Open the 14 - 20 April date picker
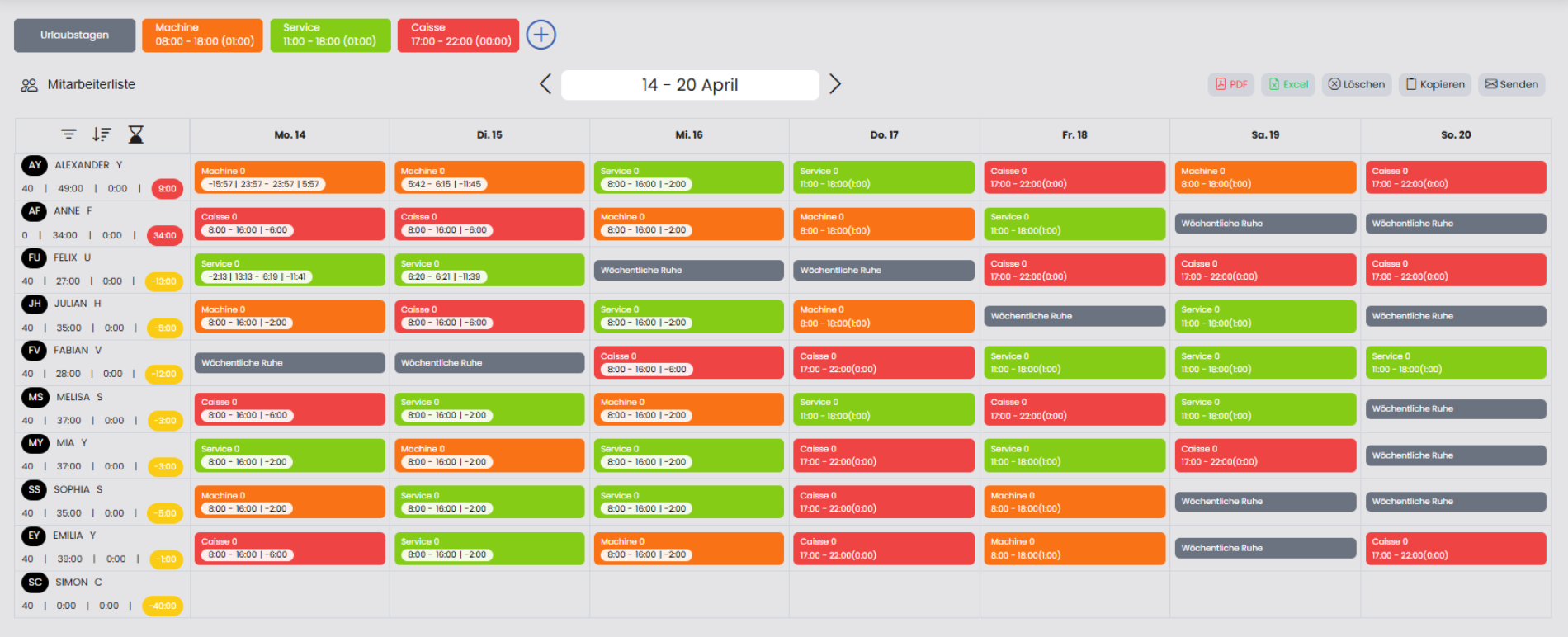Image resolution: width=1568 pixels, height=637 pixels. click(690, 84)
